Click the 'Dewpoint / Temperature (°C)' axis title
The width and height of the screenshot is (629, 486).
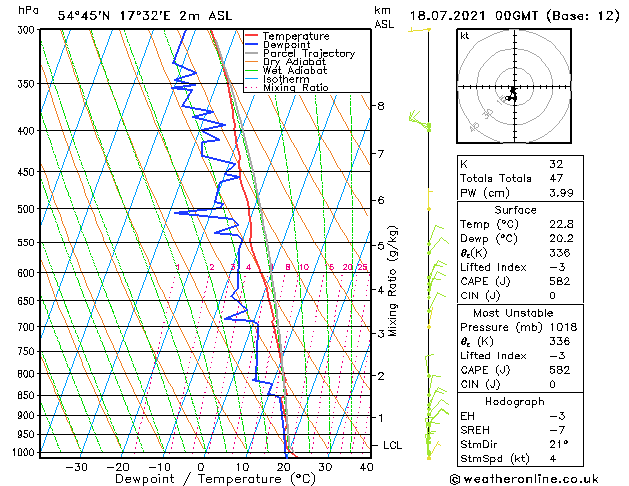point(215,479)
